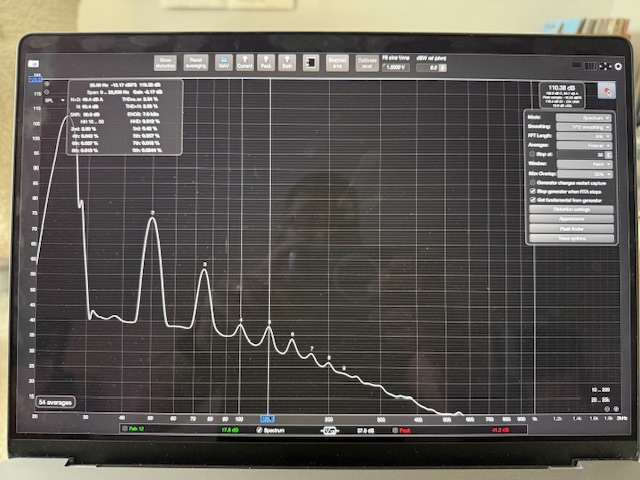This screenshot has height=480, width=640.
Task: Click the Distortion settings button
Action: [572, 208]
